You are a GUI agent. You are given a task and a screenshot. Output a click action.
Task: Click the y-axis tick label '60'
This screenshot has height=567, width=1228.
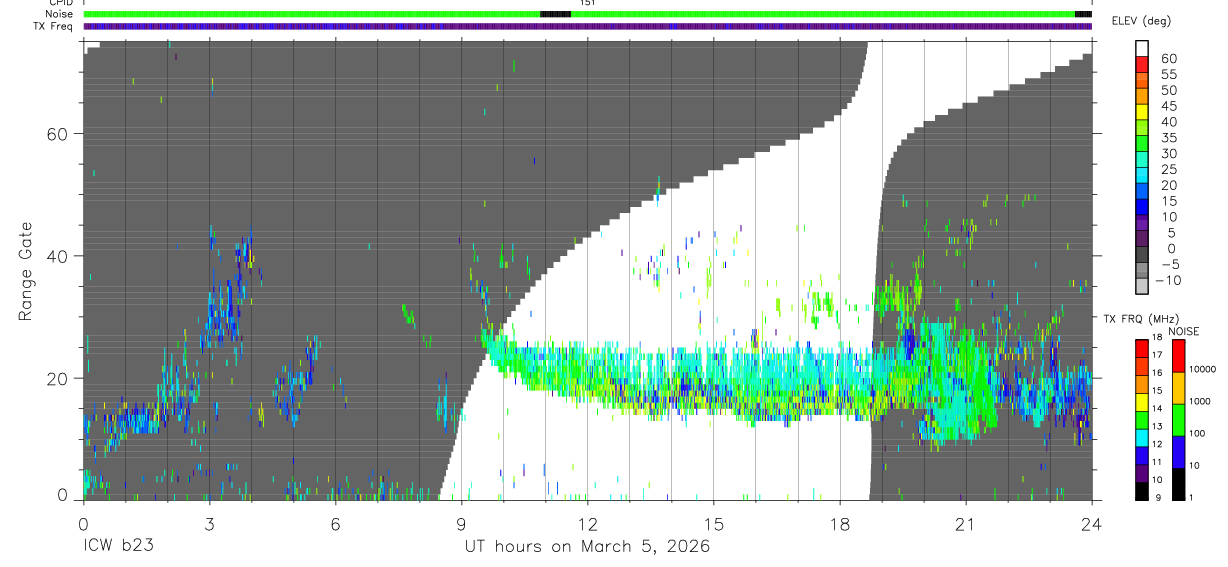click(58, 134)
